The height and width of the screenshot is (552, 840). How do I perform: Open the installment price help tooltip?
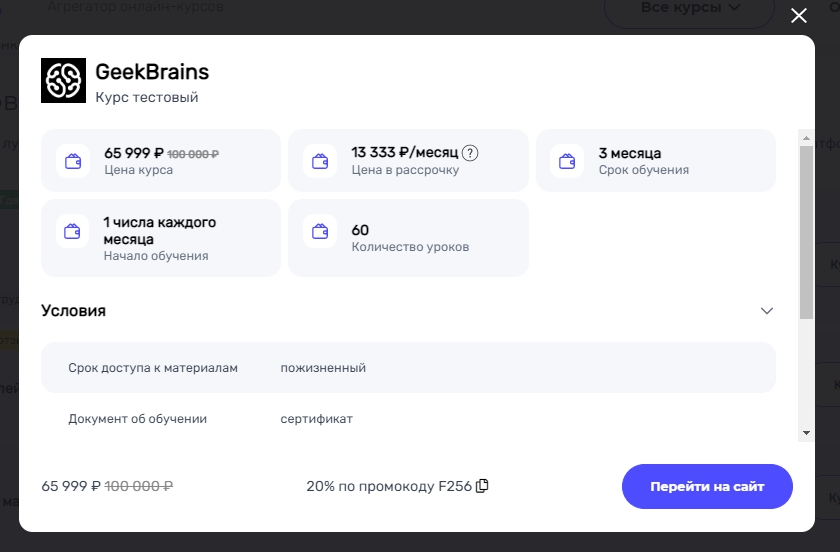tap(471, 153)
